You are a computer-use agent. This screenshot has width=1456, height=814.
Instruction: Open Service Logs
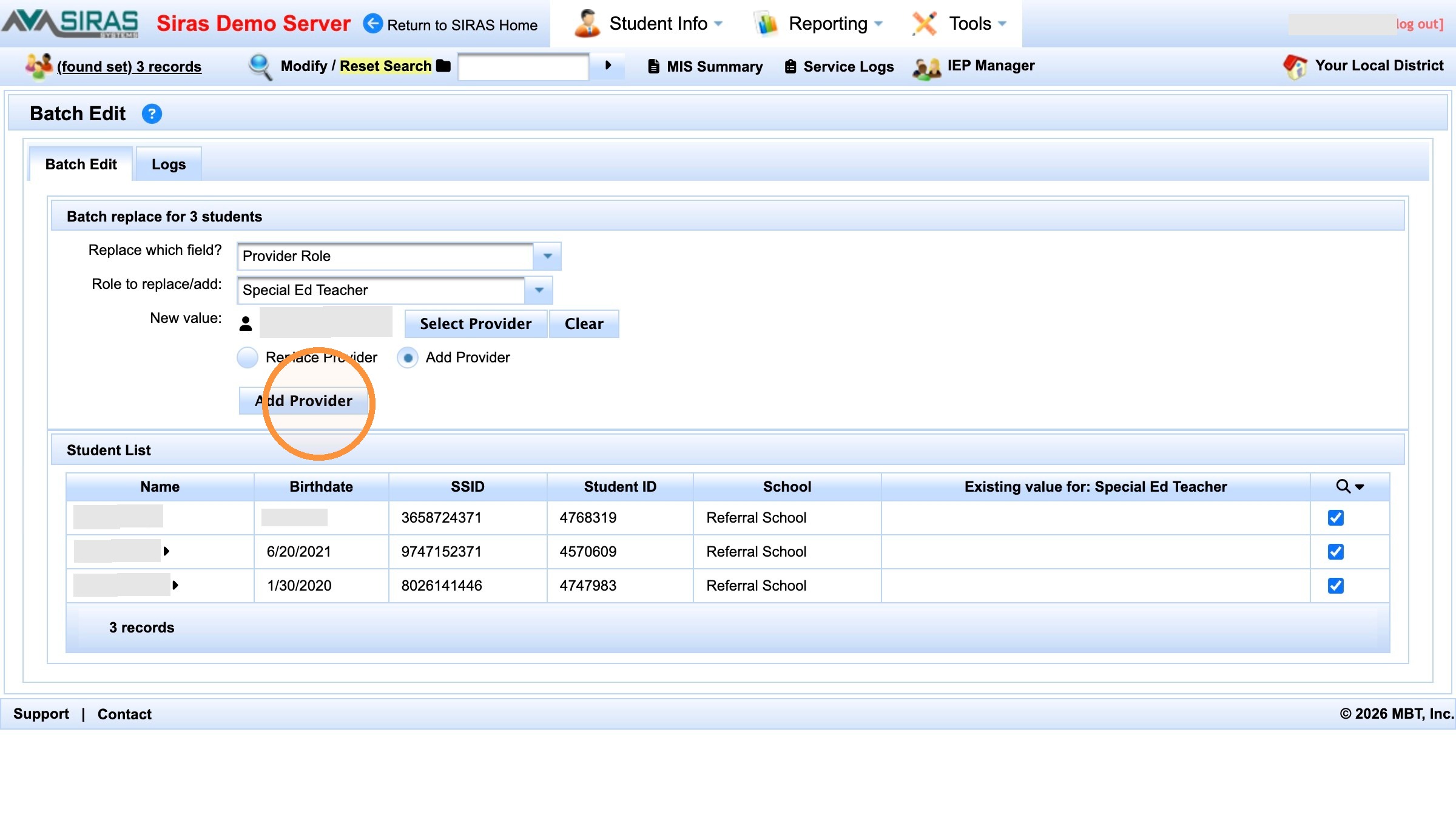pos(848,66)
